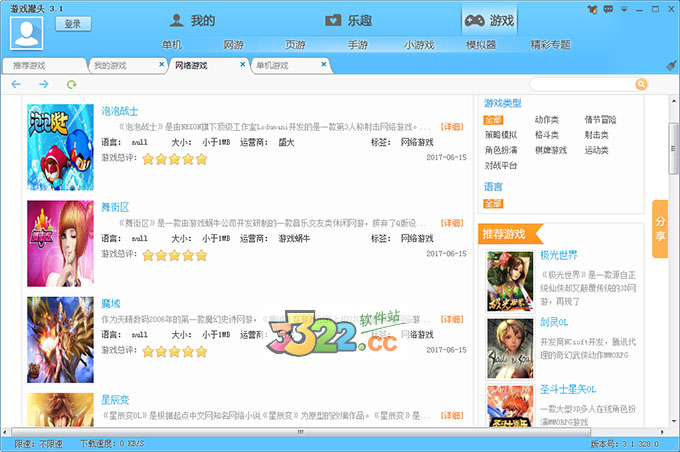Open the 泡泡战士 game thumbnail

point(60,147)
